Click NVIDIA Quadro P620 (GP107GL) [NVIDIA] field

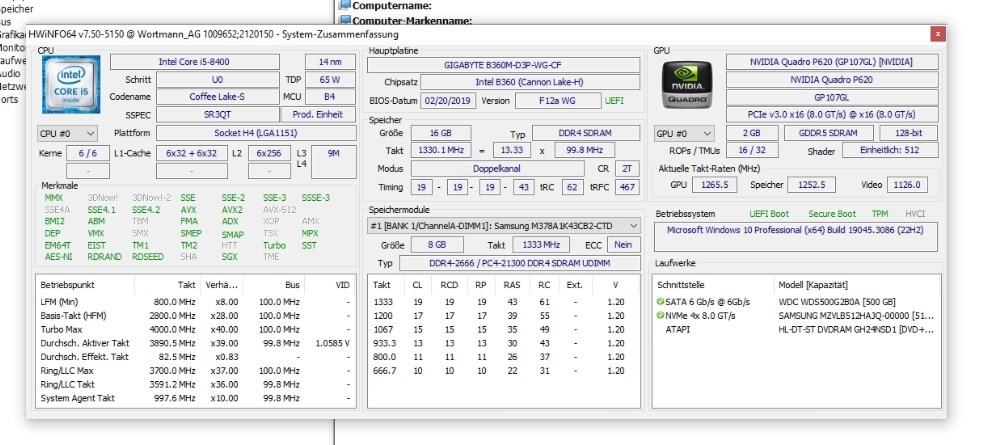(832, 62)
